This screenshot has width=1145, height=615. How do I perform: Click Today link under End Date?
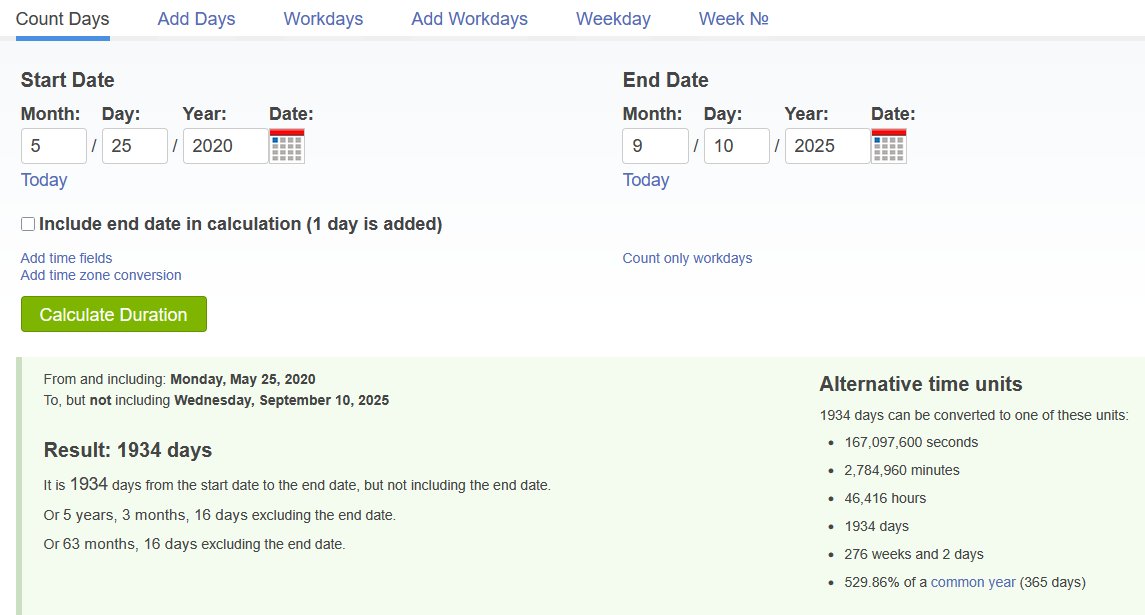646,180
